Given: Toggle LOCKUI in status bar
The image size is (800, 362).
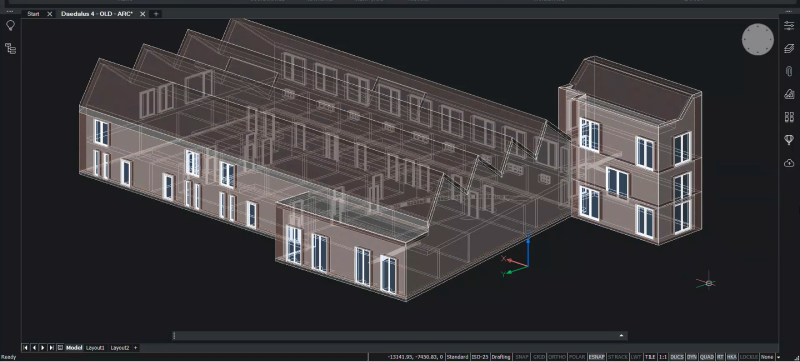Looking at the screenshot, I should click(748, 357).
